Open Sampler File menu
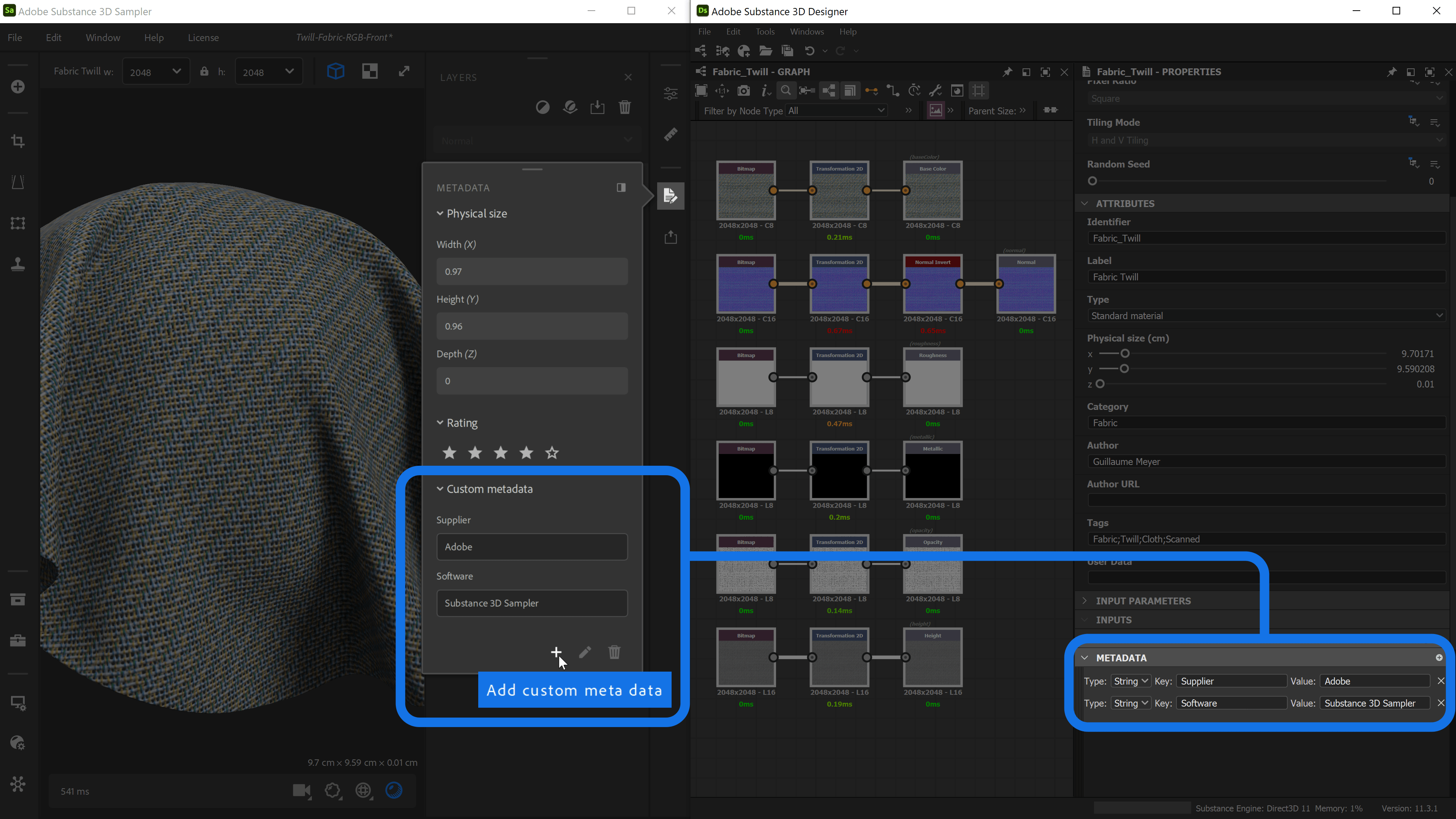 click(15, 37)
